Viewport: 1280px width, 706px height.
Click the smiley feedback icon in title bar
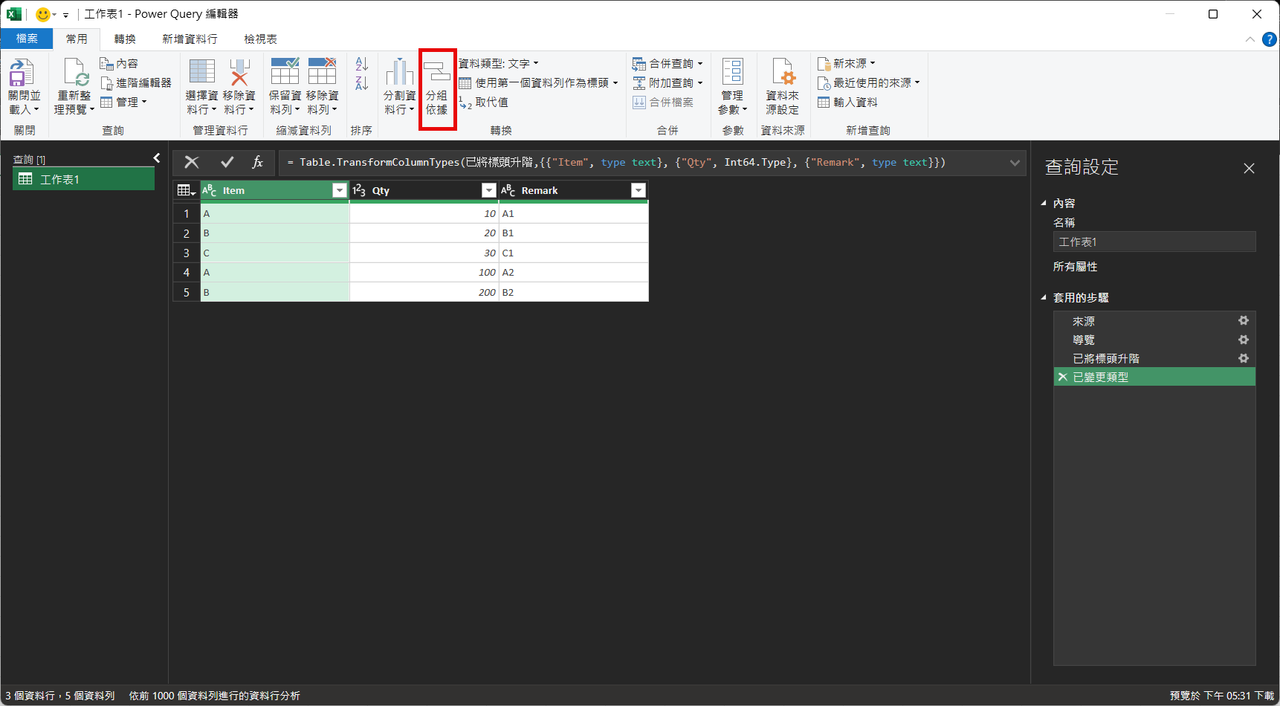pos(42,14)
